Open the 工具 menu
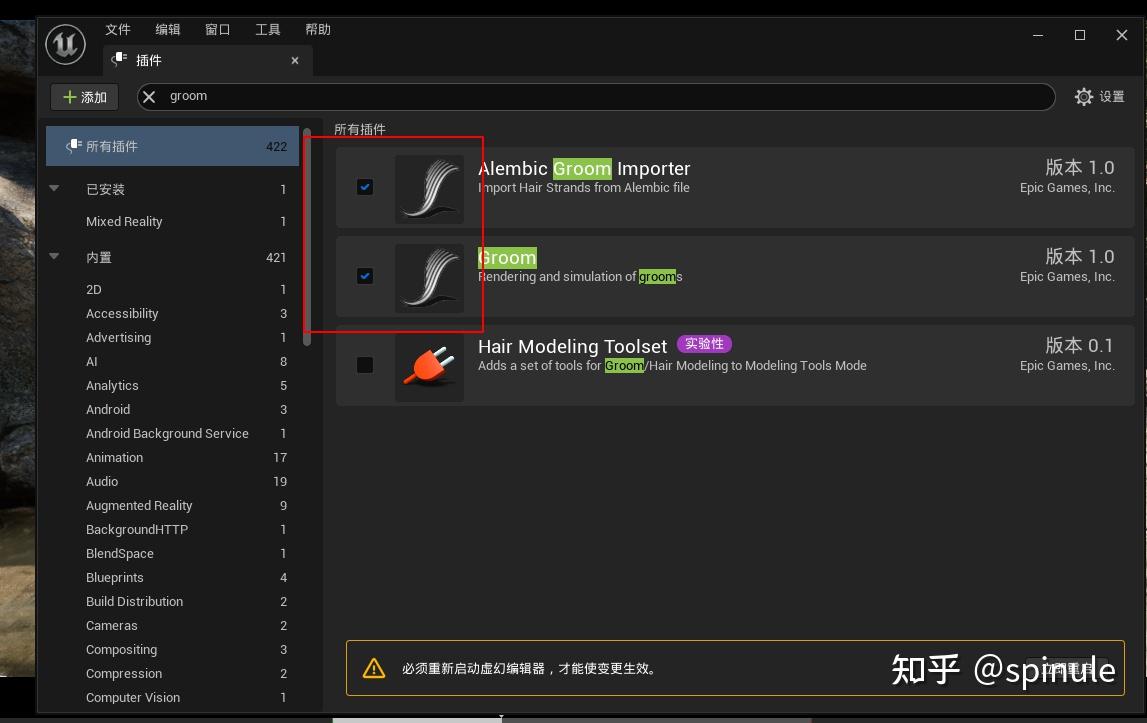 tap(268, 29)
